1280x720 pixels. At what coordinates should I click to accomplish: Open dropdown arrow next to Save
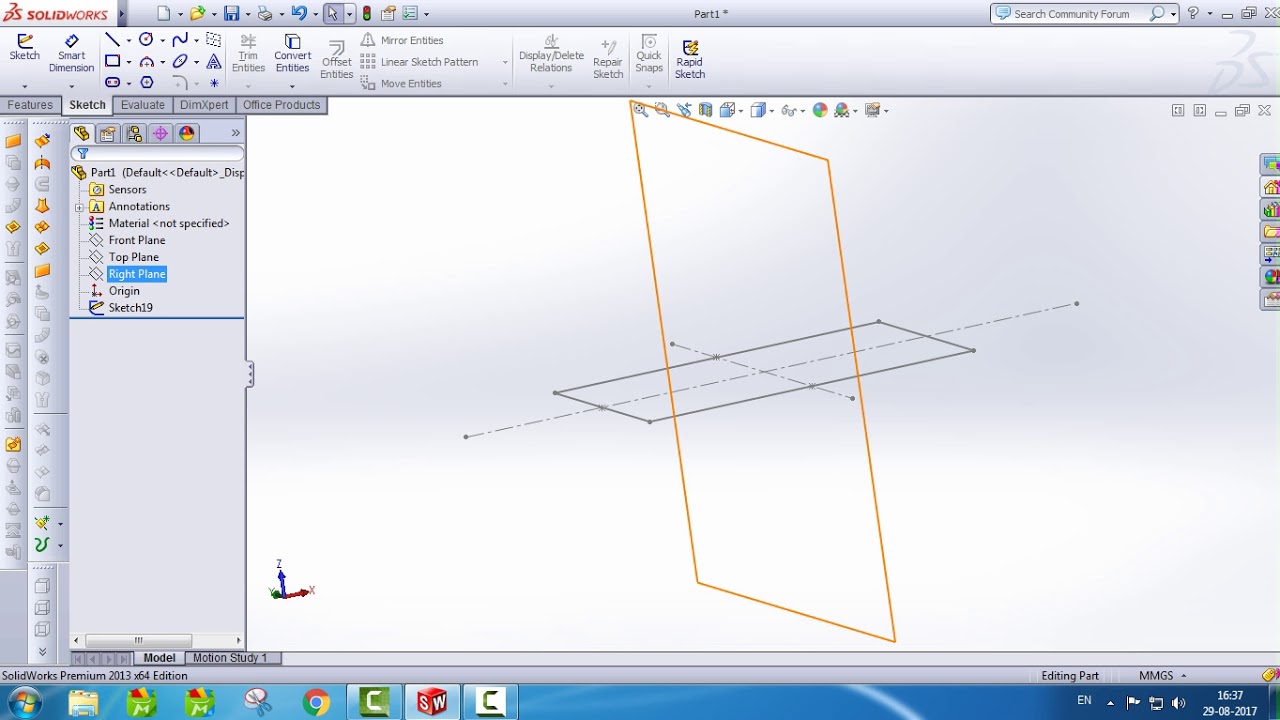coord(247,15)
